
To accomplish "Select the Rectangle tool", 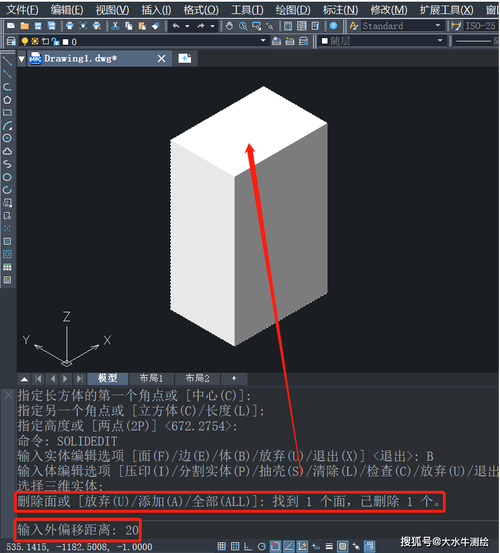I will [7, 113].
